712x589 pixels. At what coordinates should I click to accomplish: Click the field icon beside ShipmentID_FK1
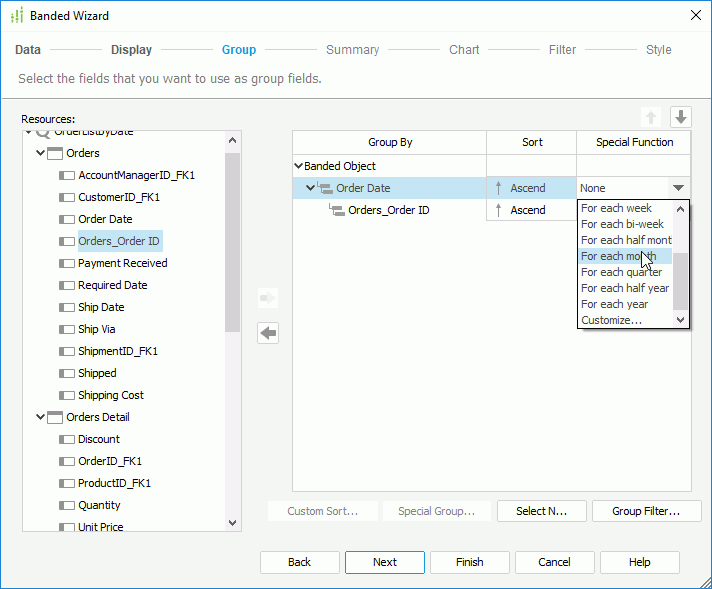pyautogui.click(x=67, y=351)
